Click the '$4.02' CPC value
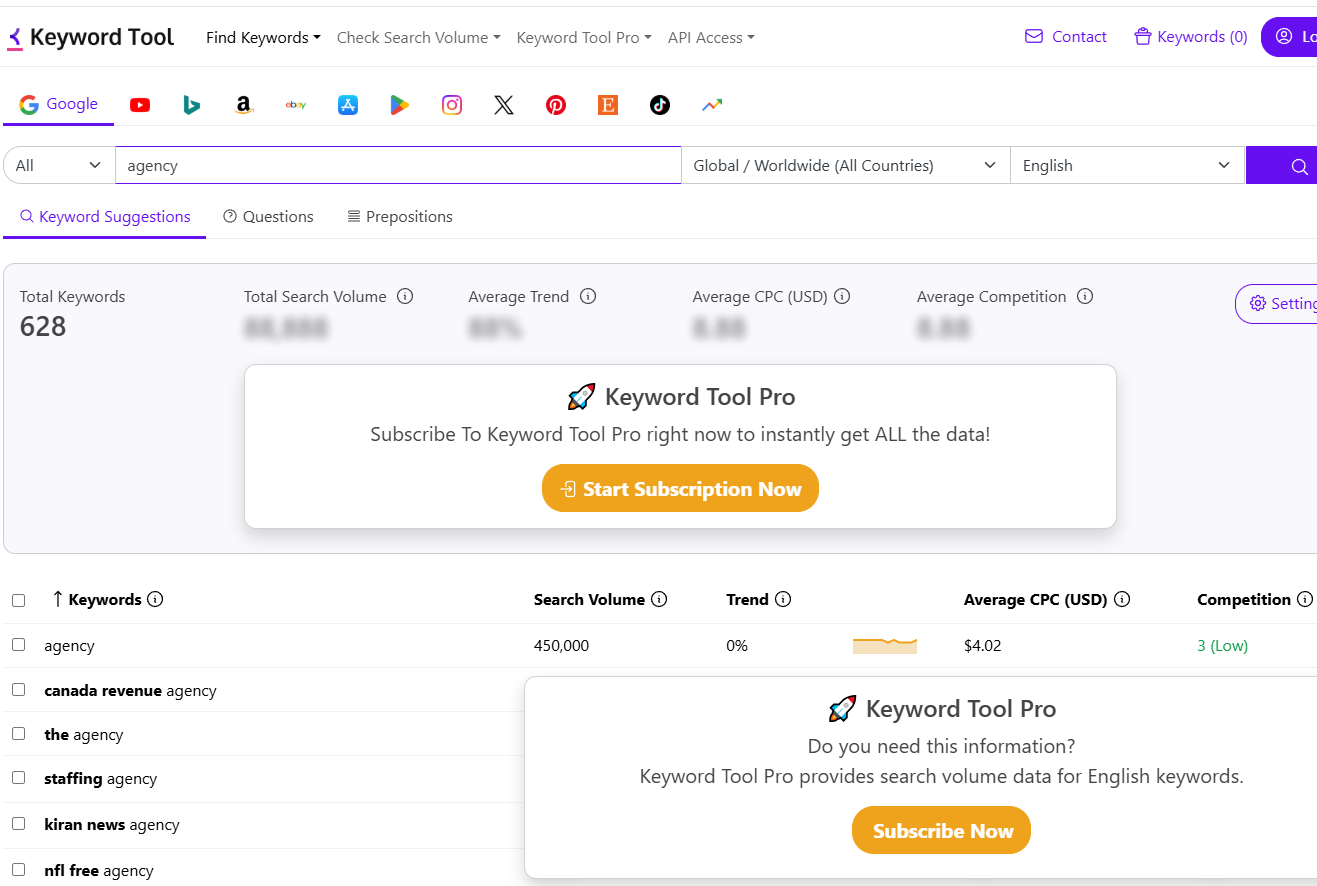Image resolution: width=1317 pixels, height=886 pixels. coord(982,646)
